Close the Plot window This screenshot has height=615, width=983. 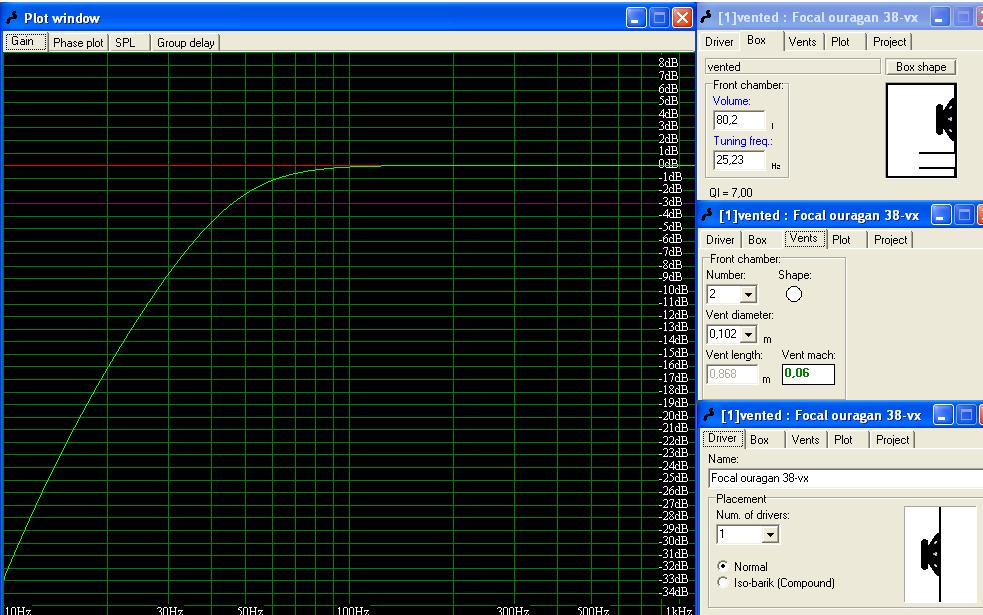click(x=682, y=18)
